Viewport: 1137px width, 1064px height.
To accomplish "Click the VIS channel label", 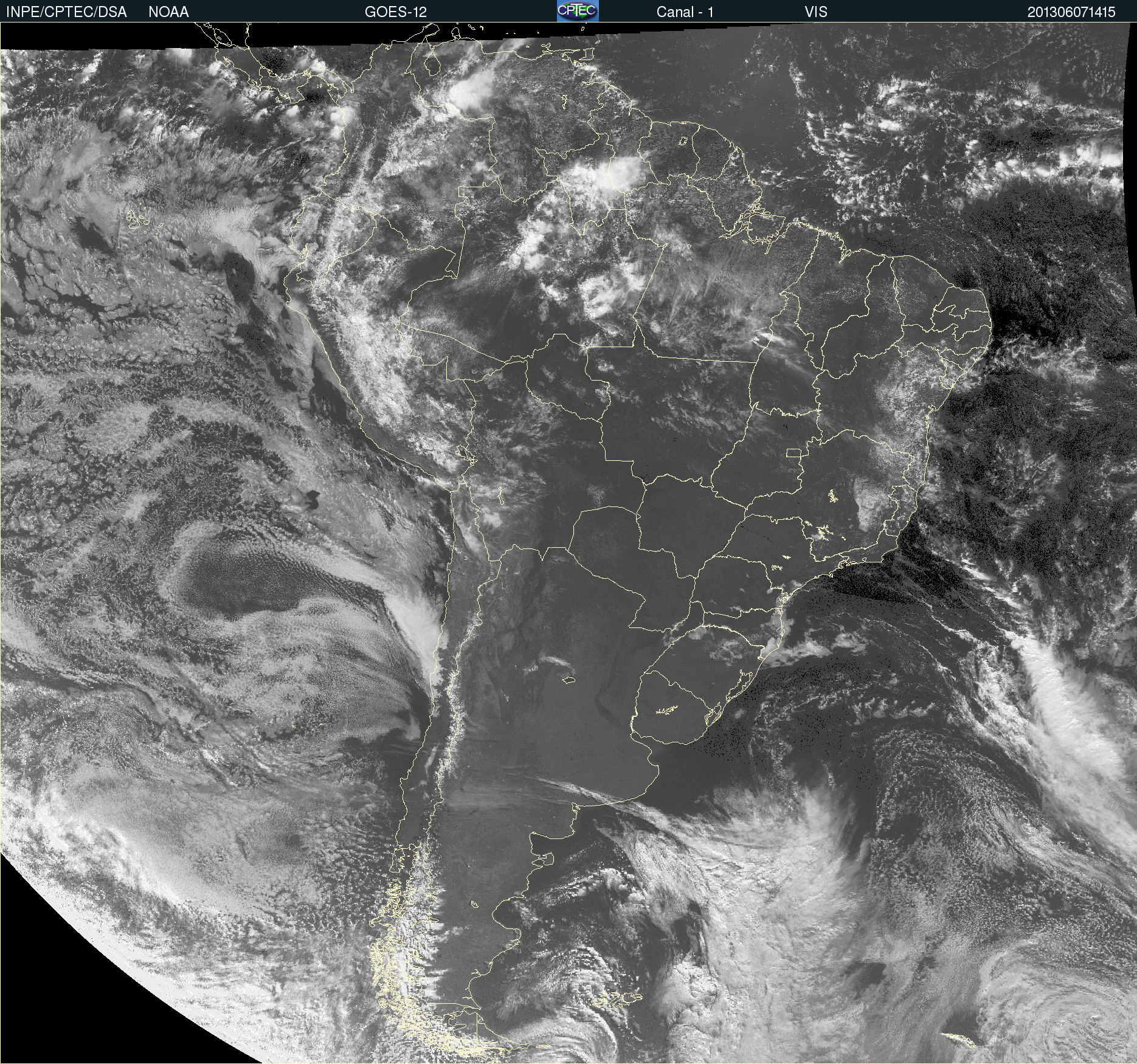I will click(x=816, y=12).
